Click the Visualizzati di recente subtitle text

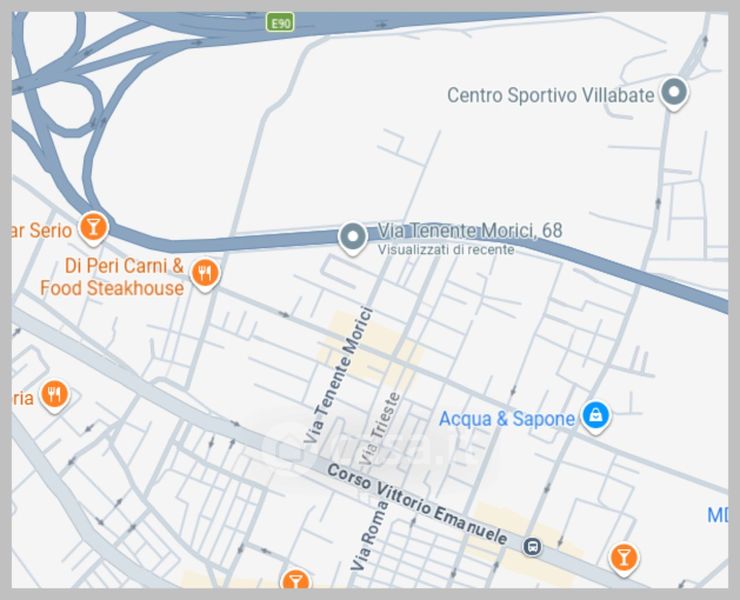pos(446,249)
